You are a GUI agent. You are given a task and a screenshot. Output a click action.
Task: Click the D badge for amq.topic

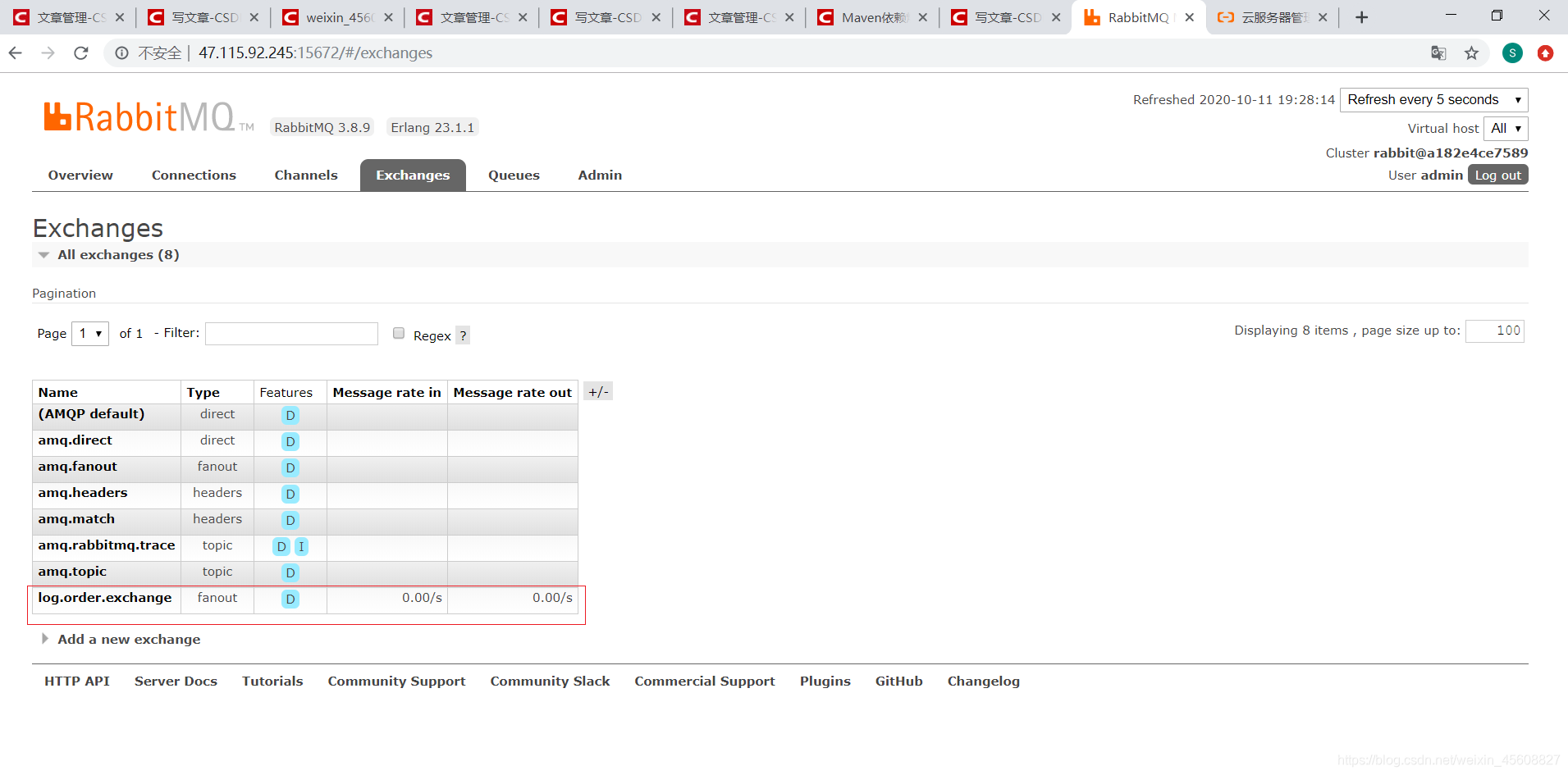click(x=290, y=573)
